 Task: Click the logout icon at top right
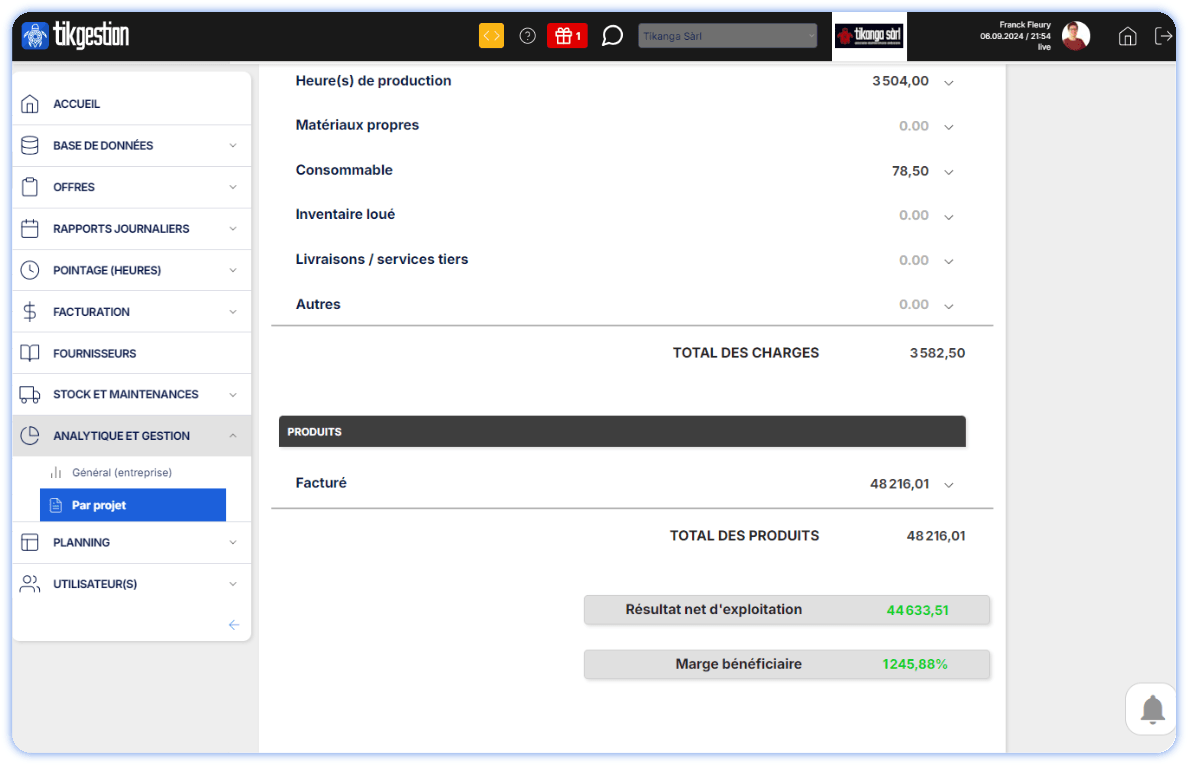pyautogui.click(x=1163, y=36)
